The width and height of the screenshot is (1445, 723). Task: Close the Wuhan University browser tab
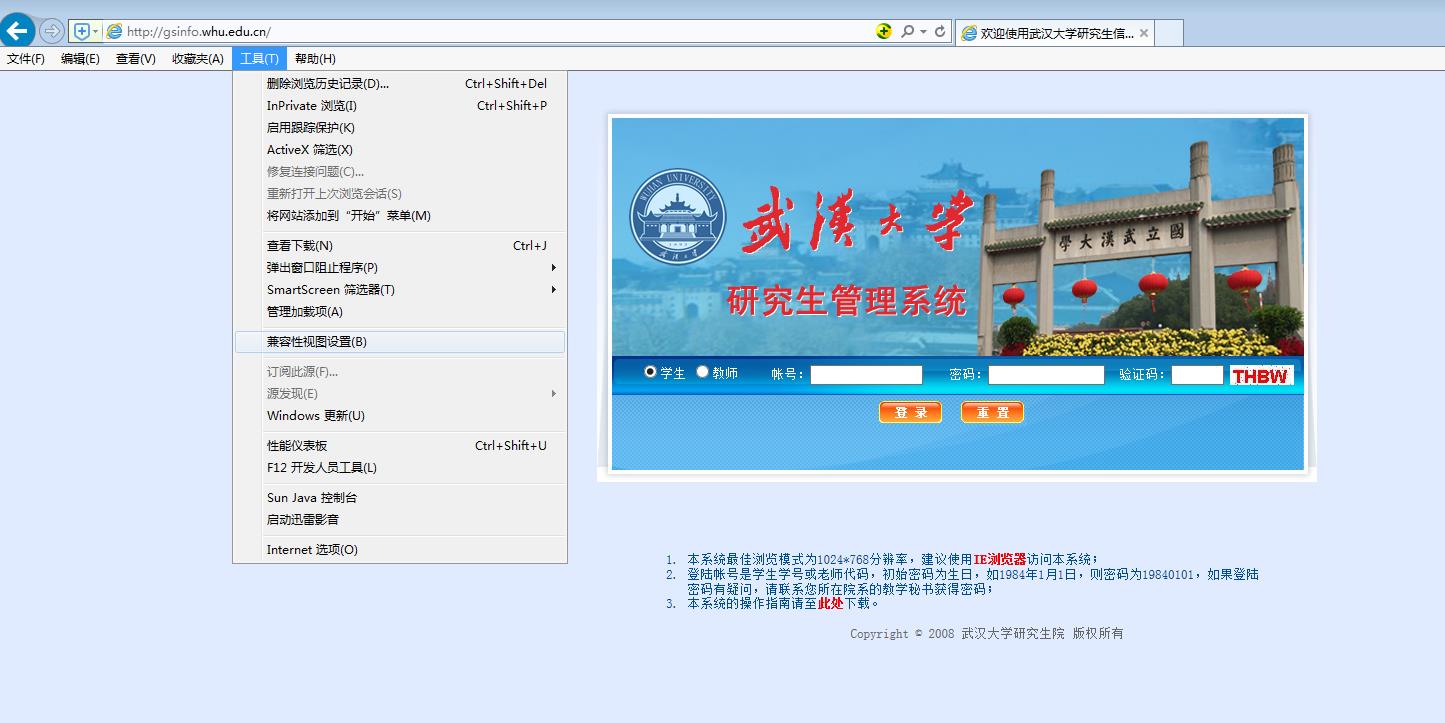click(1144, 33)
